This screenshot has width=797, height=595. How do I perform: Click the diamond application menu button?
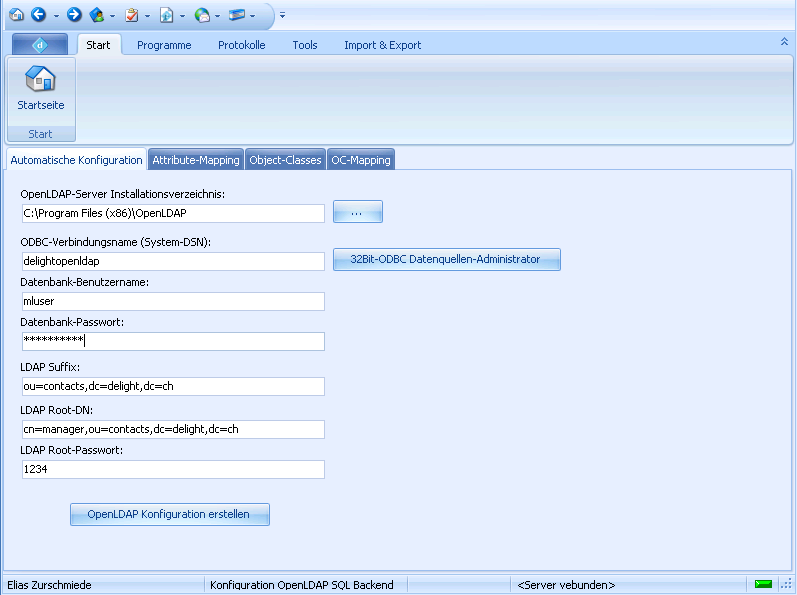(40, 45)
